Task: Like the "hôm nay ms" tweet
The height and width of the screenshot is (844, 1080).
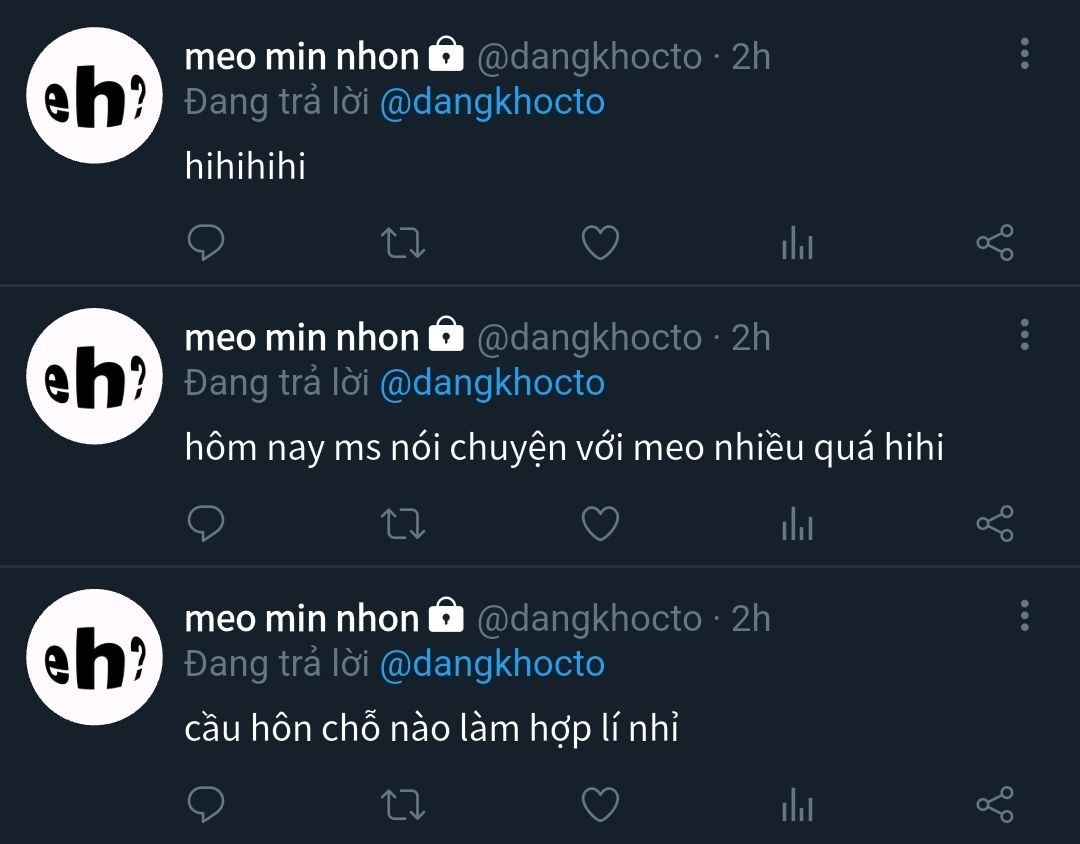Action: (600, 524)
